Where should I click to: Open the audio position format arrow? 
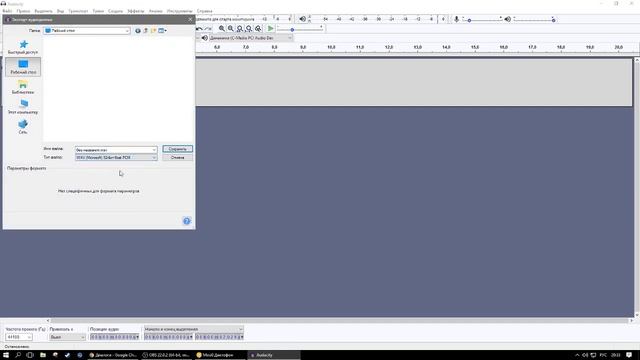click(x=138, y=337)
